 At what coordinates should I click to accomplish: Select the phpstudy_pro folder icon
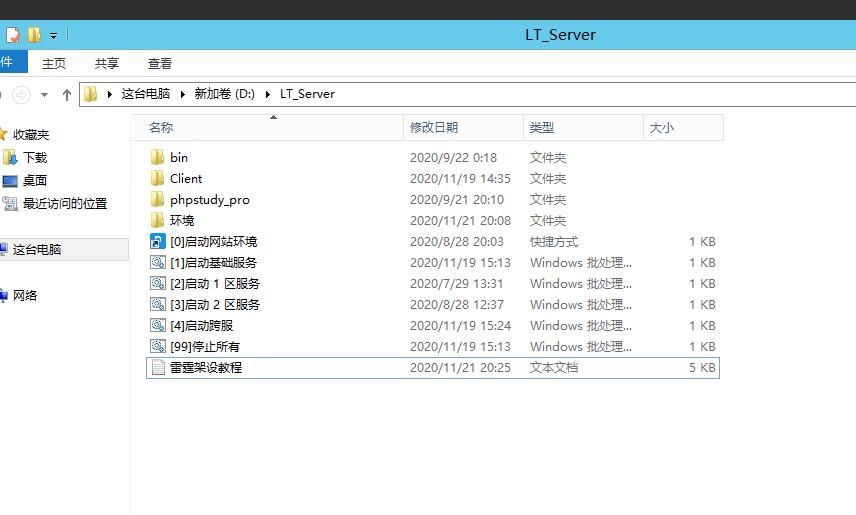(157, 199)
